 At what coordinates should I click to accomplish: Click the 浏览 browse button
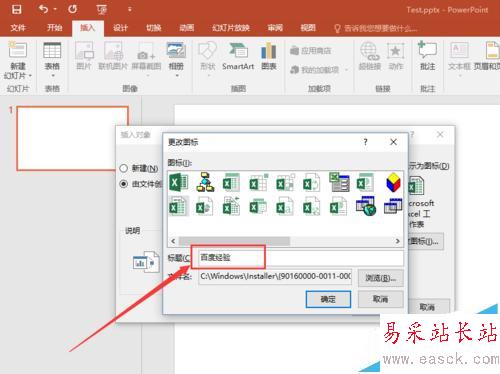[381, 278]
